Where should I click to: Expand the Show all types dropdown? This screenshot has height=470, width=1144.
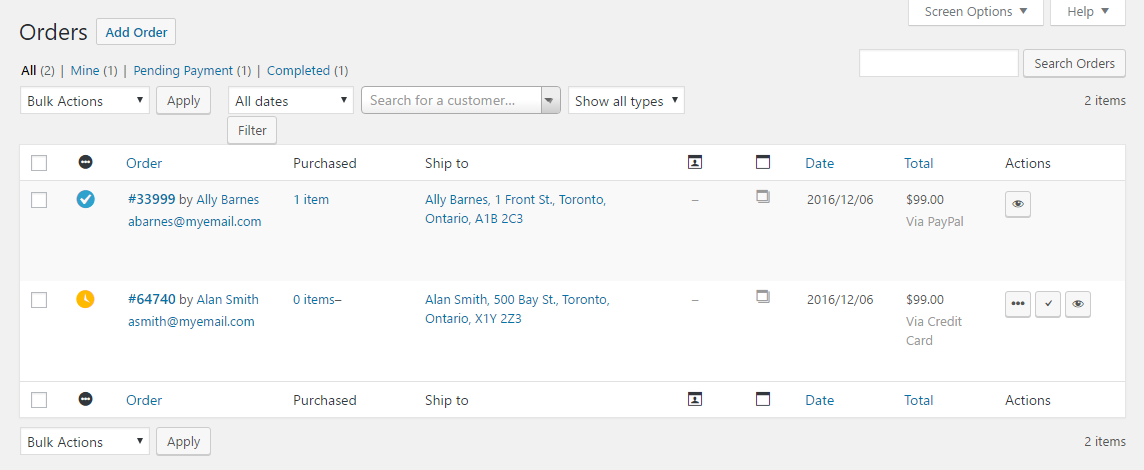(x=626, y=101)
